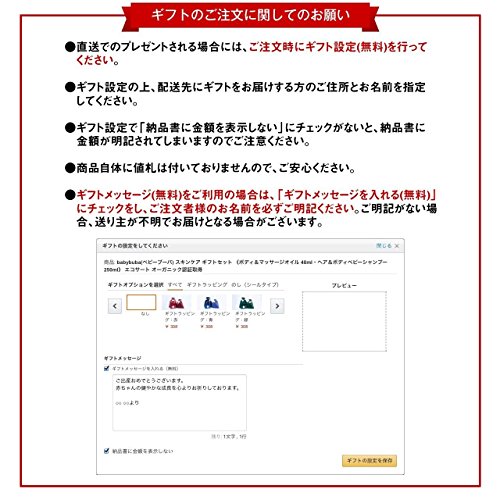
Task: Switch to the すべて tab
Action: click(x=175, y=285)
